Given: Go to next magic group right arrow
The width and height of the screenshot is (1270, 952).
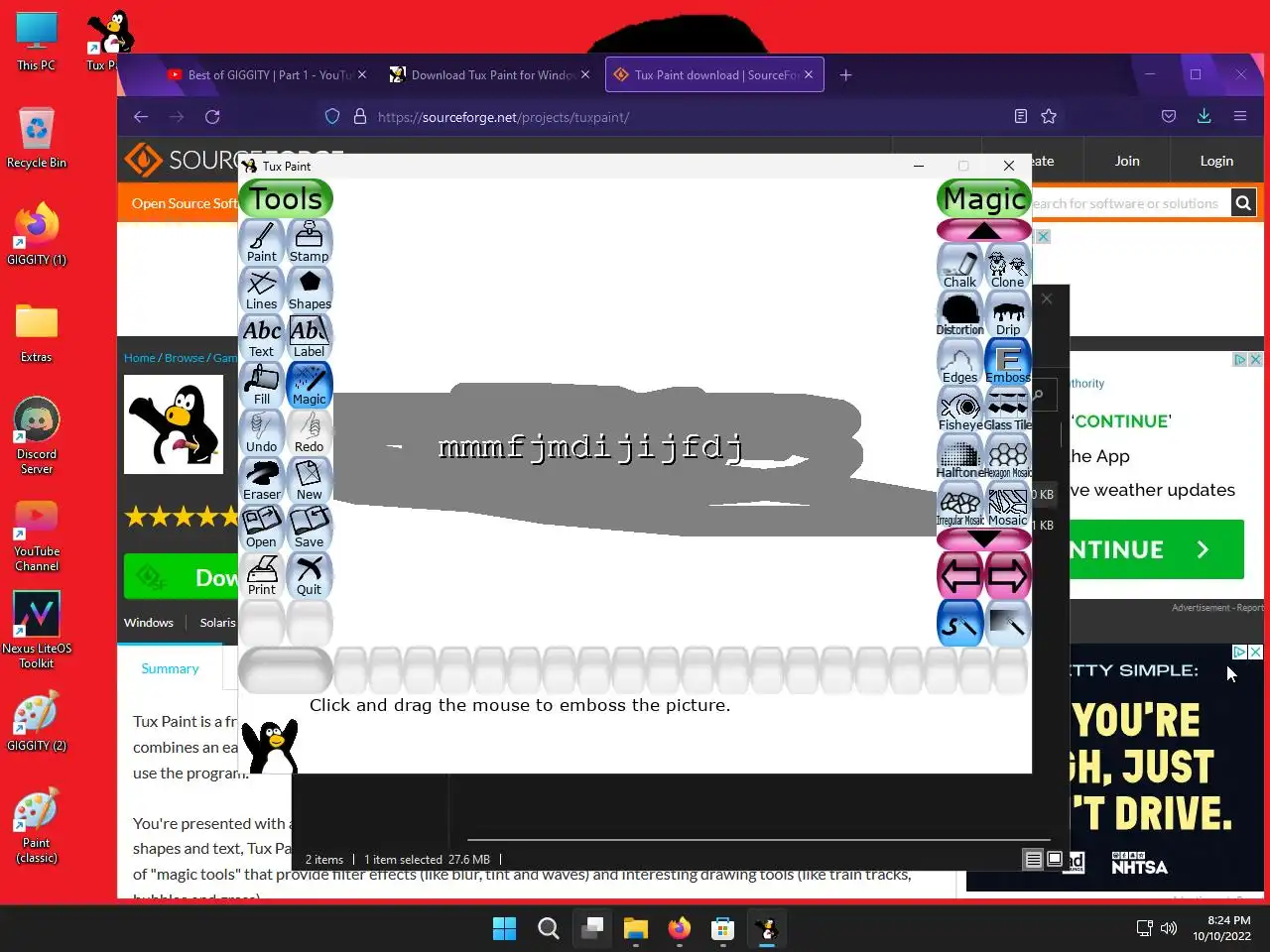Looking at the screenshot, I should pos(1008,576).
